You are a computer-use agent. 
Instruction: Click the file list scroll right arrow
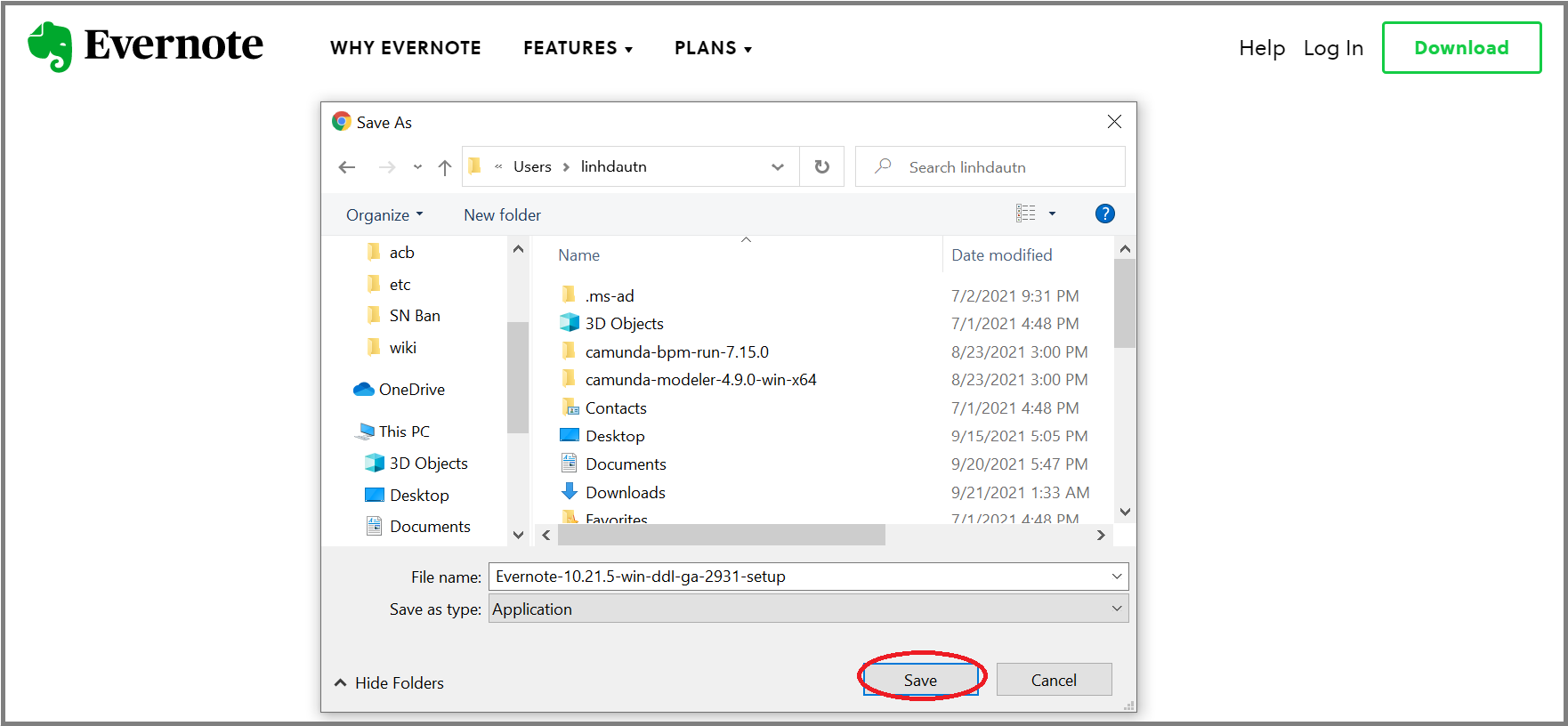(x=1101, y=535)
